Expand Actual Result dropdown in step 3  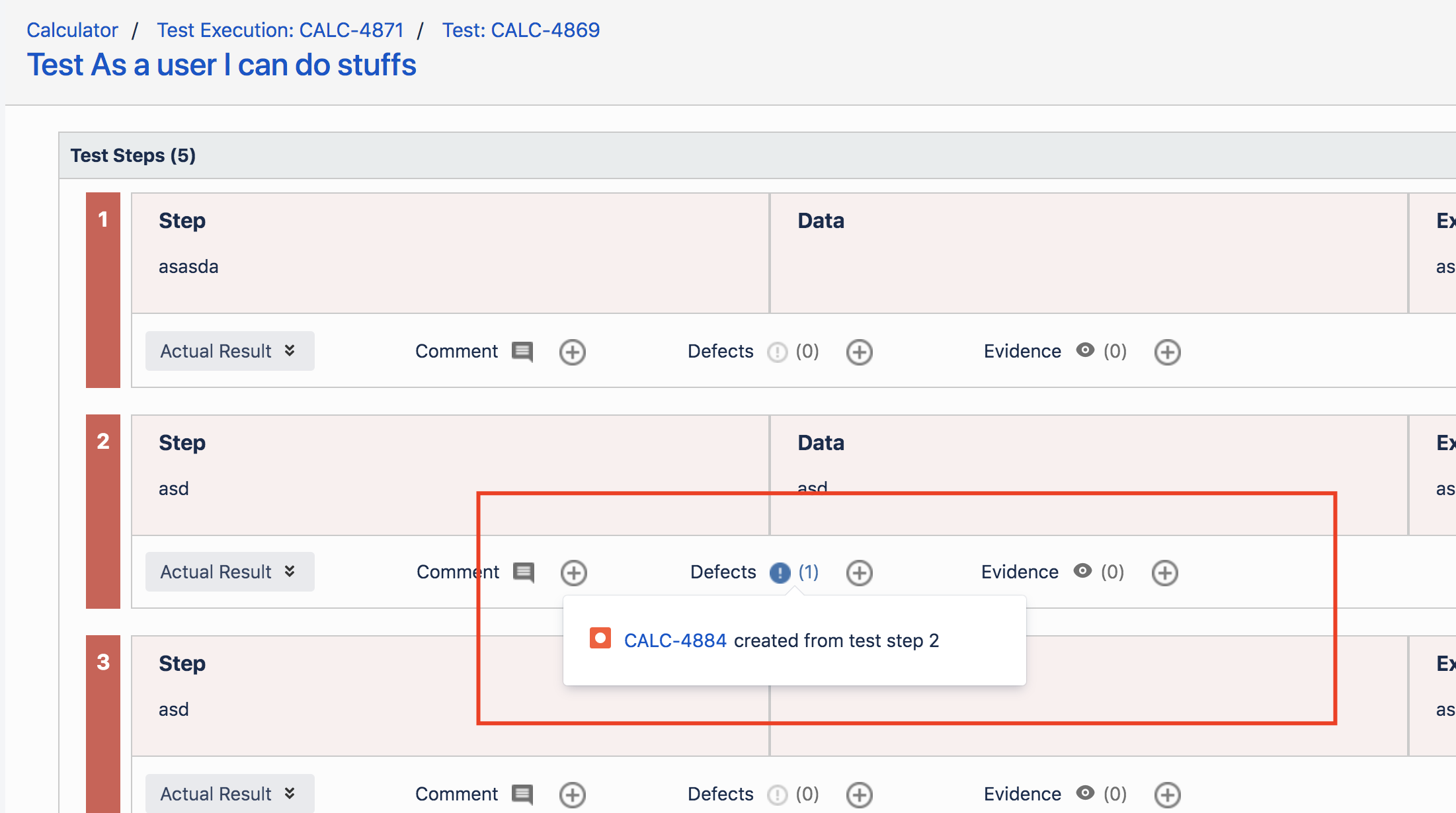(229, 793)
